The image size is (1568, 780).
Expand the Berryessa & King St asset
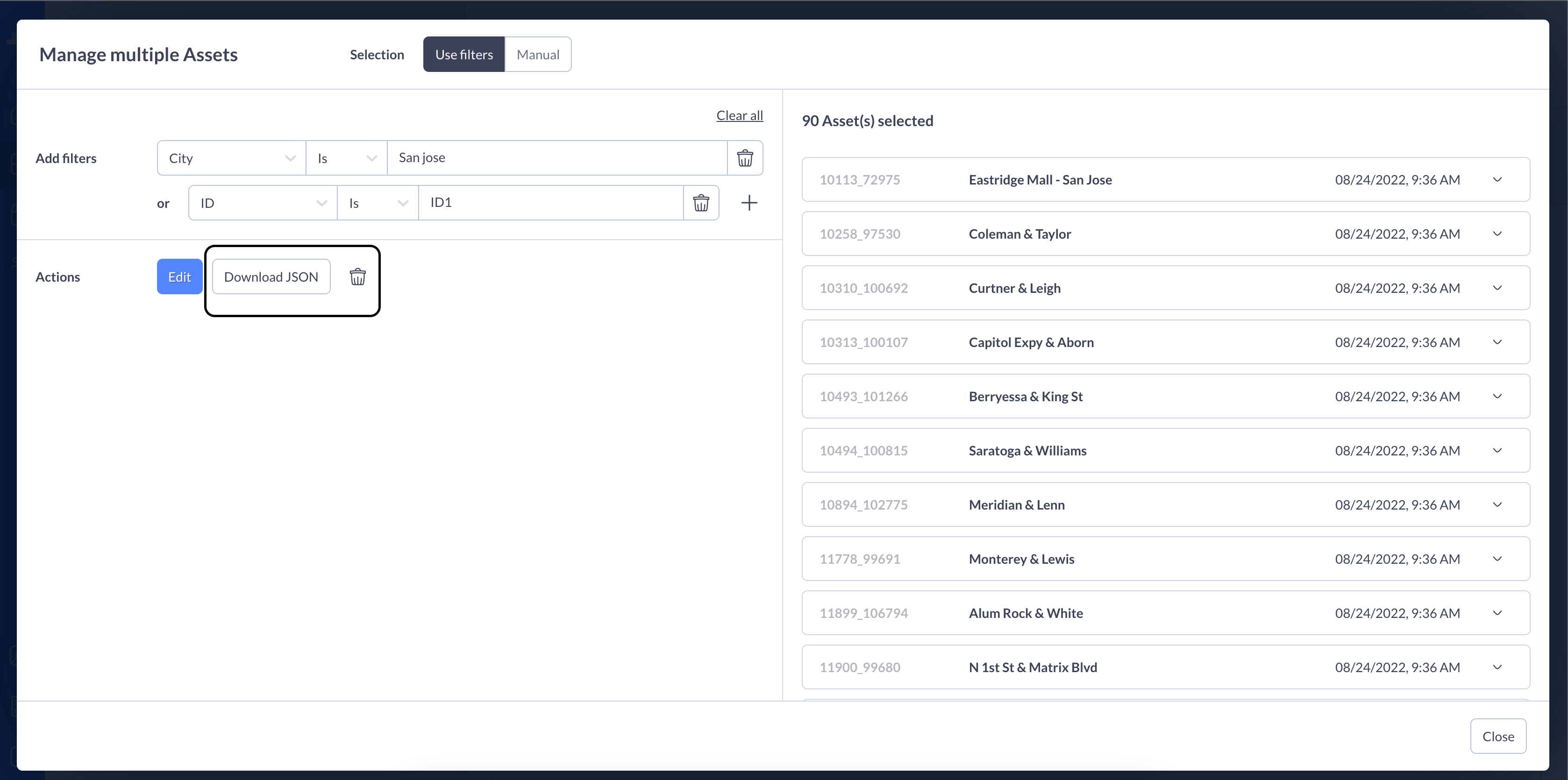1497,397
